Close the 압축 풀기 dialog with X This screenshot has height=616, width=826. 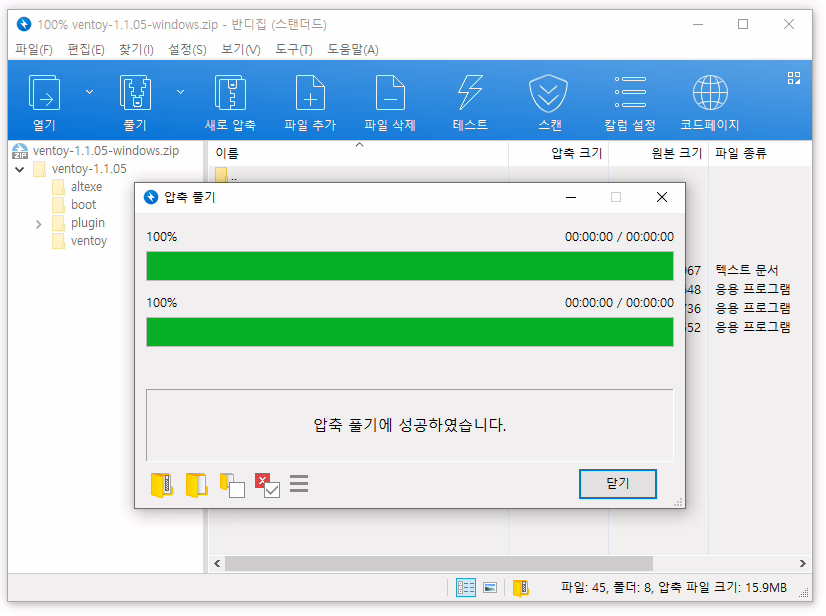(662, 197)
